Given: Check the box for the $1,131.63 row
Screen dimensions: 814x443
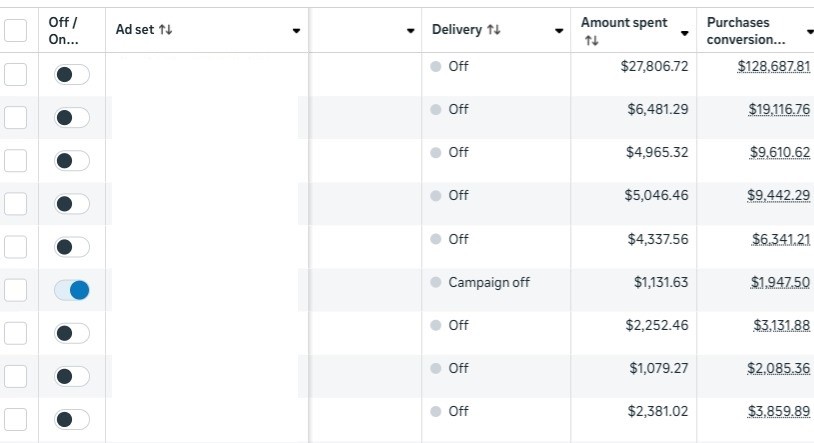Looking at the screenshot, I should pos(16,290).
